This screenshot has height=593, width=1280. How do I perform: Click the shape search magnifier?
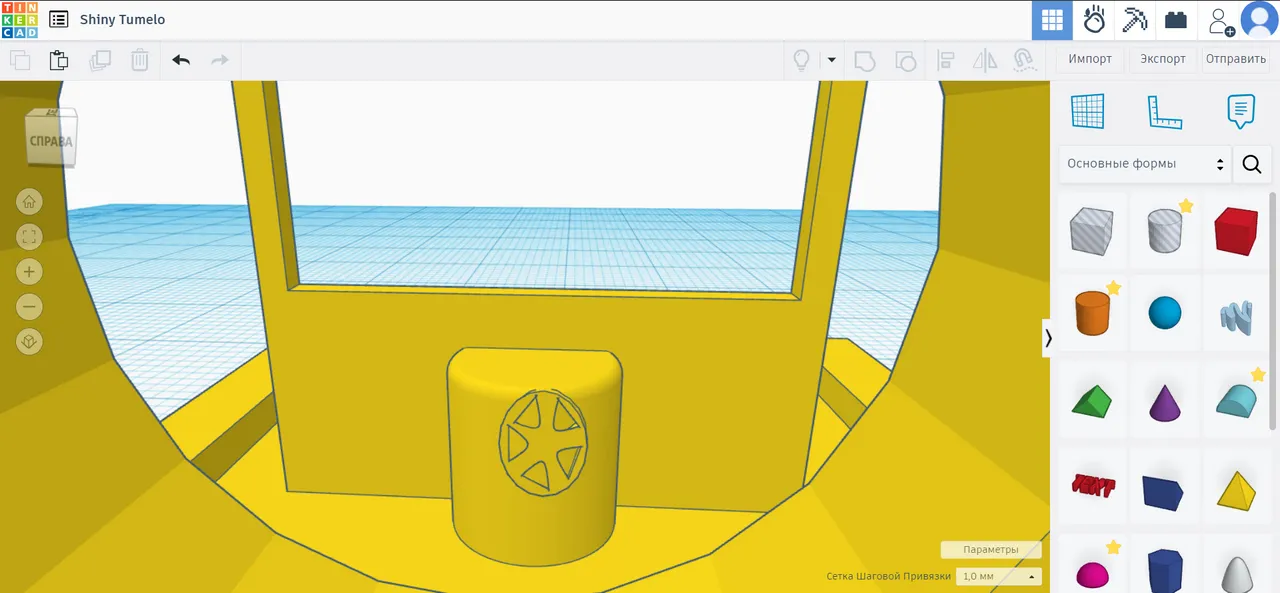[1252, 164]
